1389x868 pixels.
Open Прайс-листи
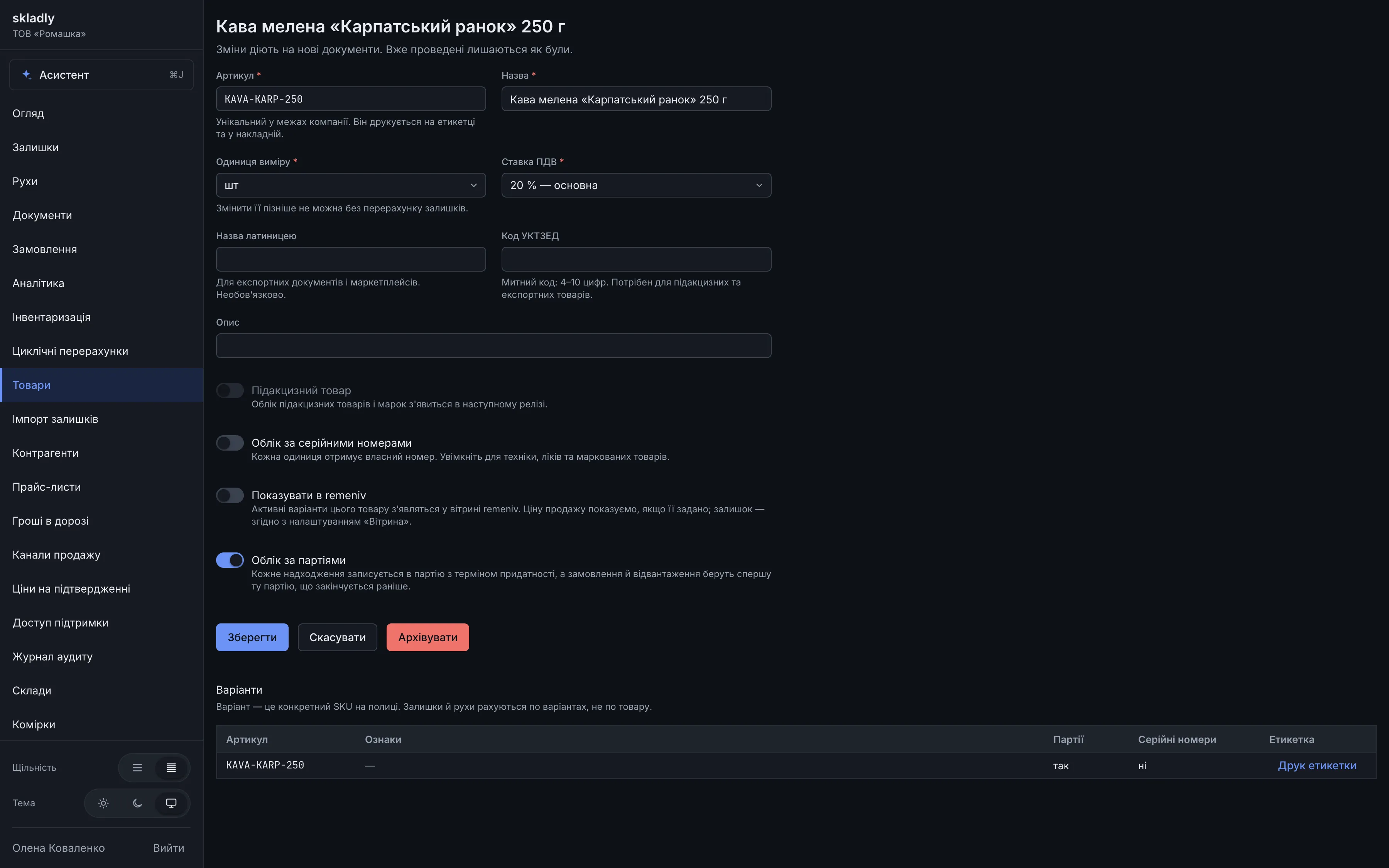(101, 487)
